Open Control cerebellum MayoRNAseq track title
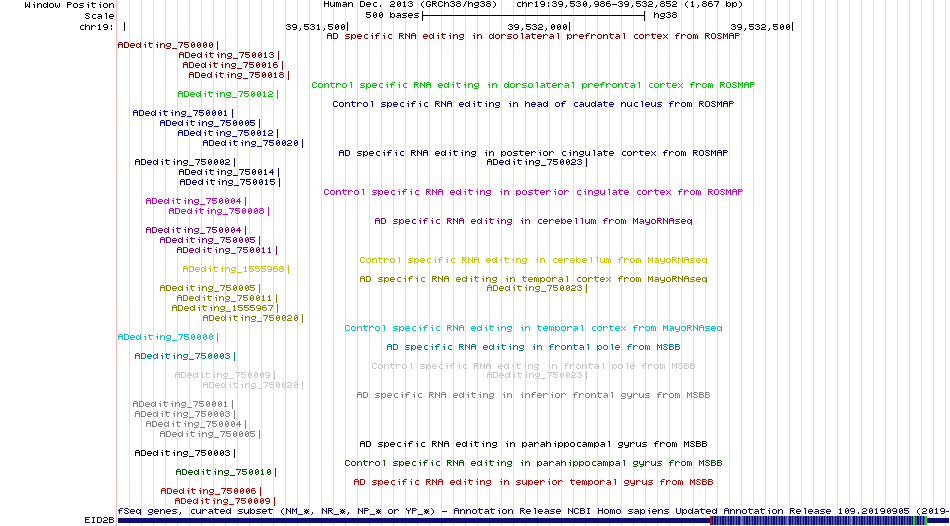950x526 pixels. 533,260
